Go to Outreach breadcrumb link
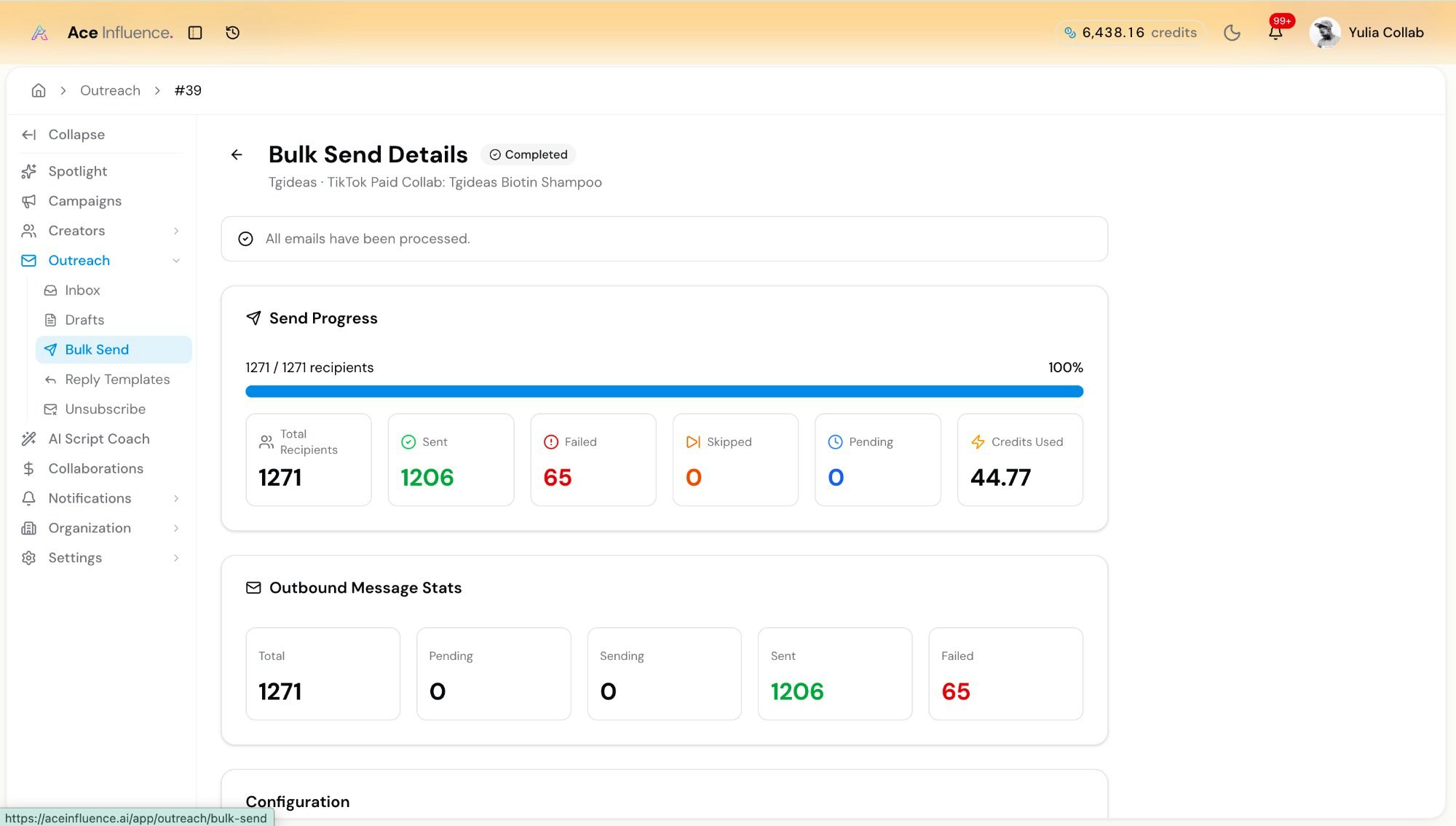The image size is (1456, 826). coord(110,90)
